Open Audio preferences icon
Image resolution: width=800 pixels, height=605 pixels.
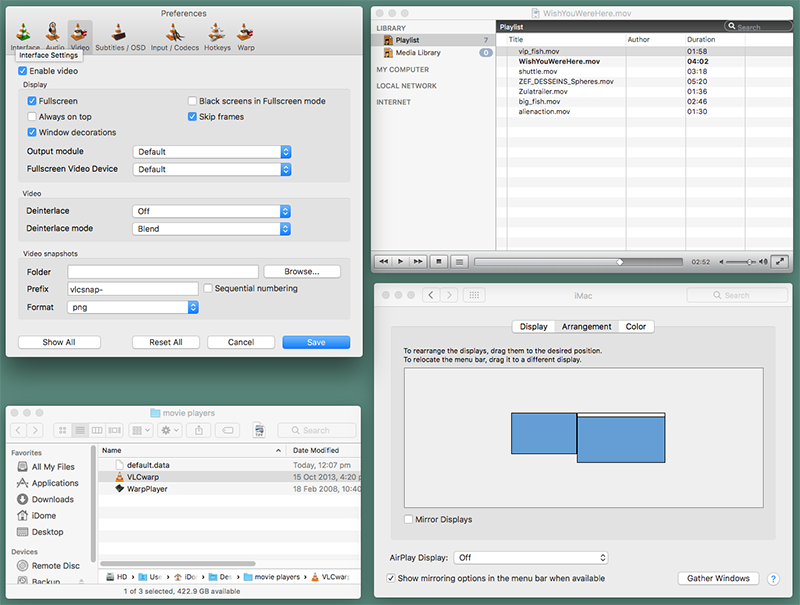pyautogui.click(x=53, y=32)
